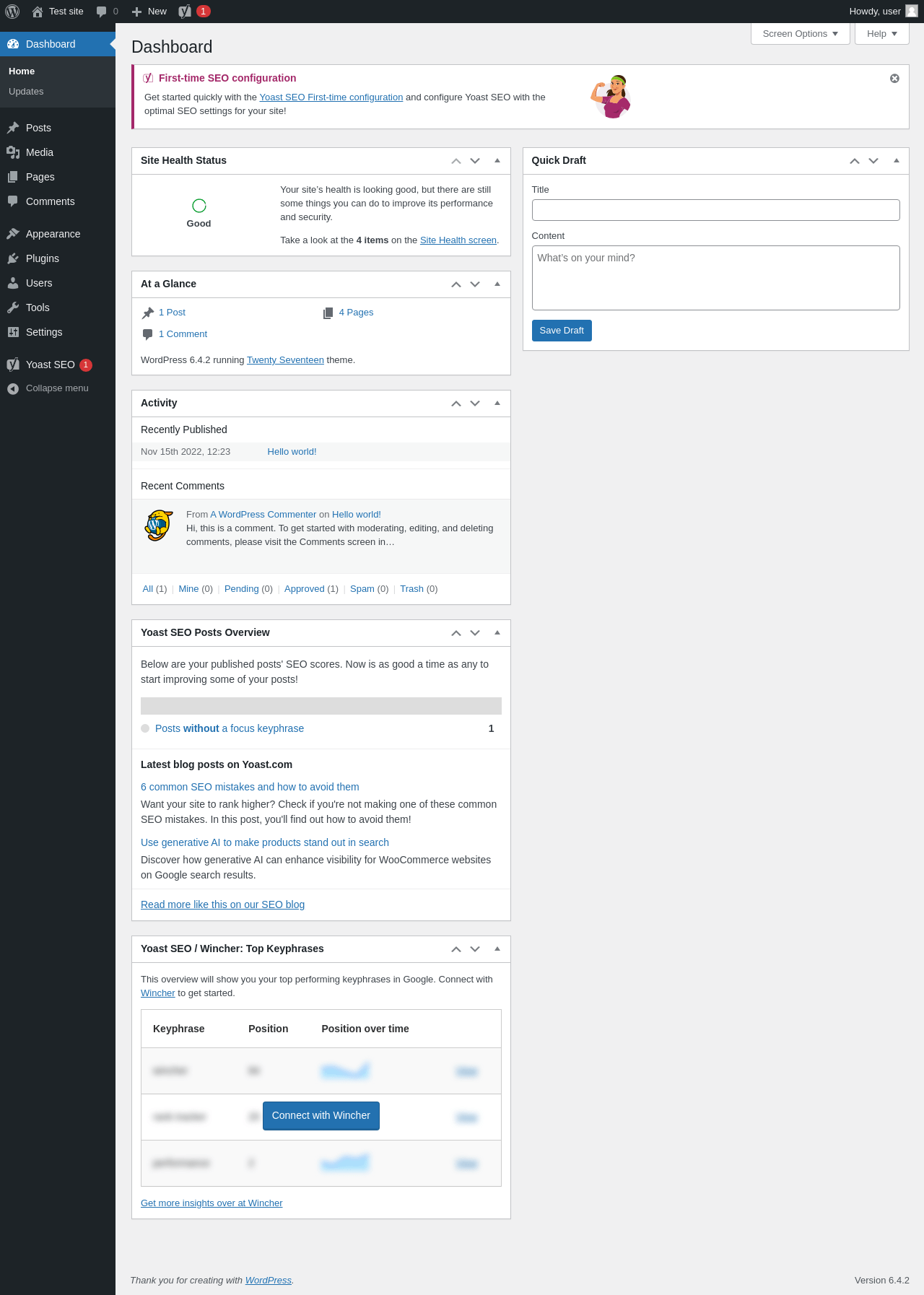
Task: Filter comments by Pending
Action: point(241,589)
